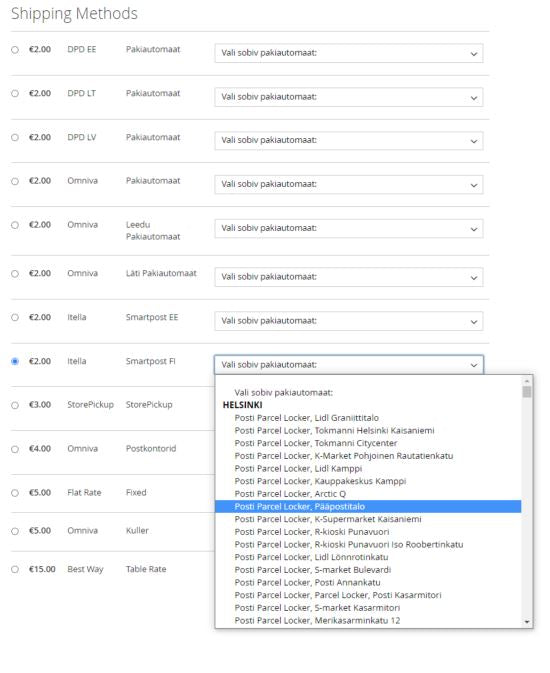The height and width of the screenshot is (673, 550).
Task: Select Posti Parcel Locker, S-market Bulevardi
Action: (x=368, y=570)
